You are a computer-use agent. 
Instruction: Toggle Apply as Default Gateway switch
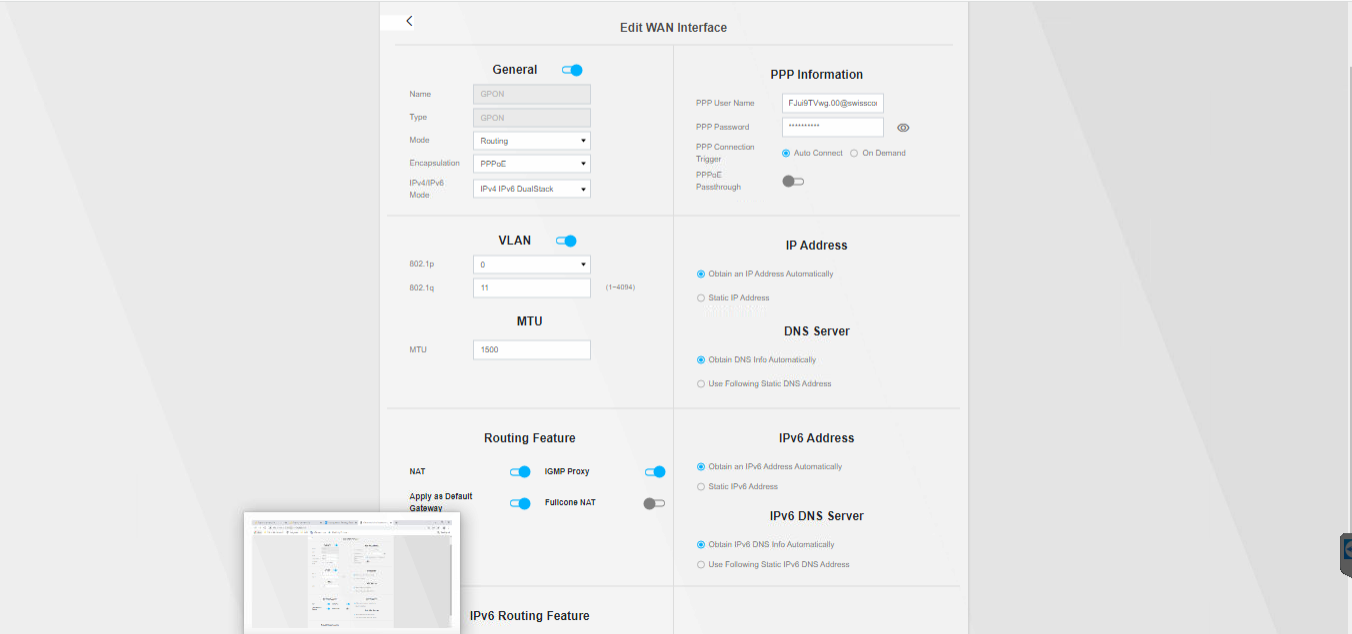520,503
